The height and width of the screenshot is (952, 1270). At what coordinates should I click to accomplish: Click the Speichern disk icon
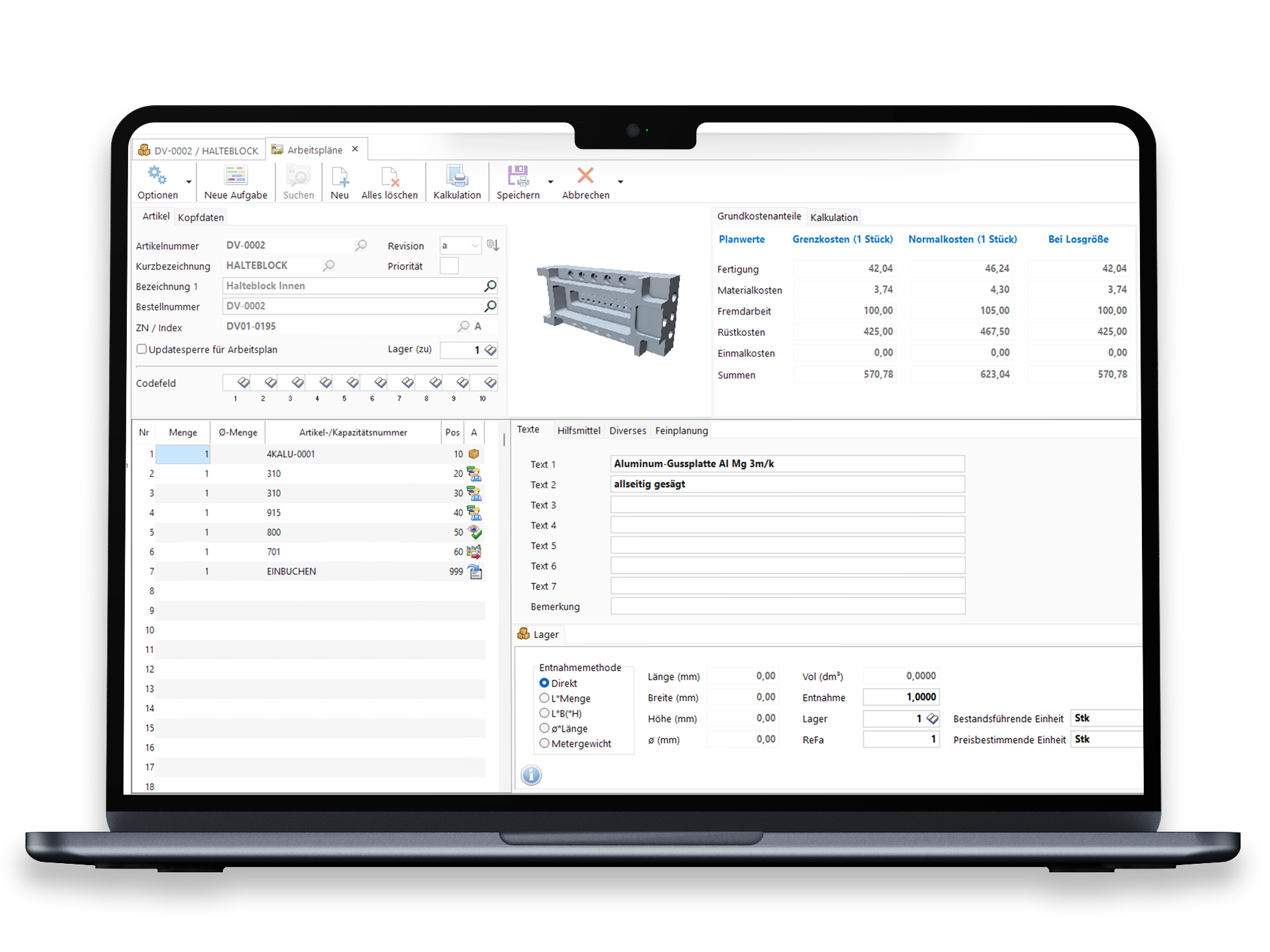tap(518, 175)
